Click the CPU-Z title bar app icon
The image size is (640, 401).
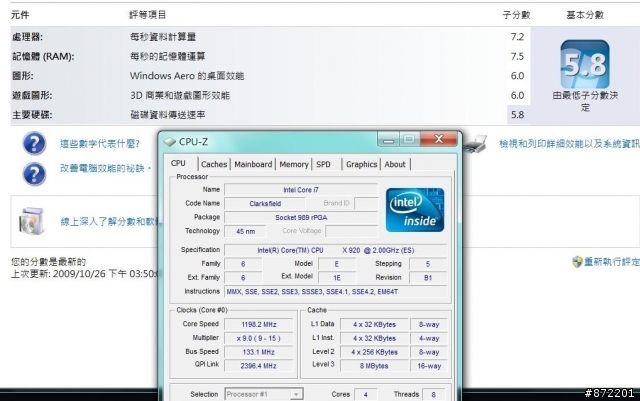point(169,142)
